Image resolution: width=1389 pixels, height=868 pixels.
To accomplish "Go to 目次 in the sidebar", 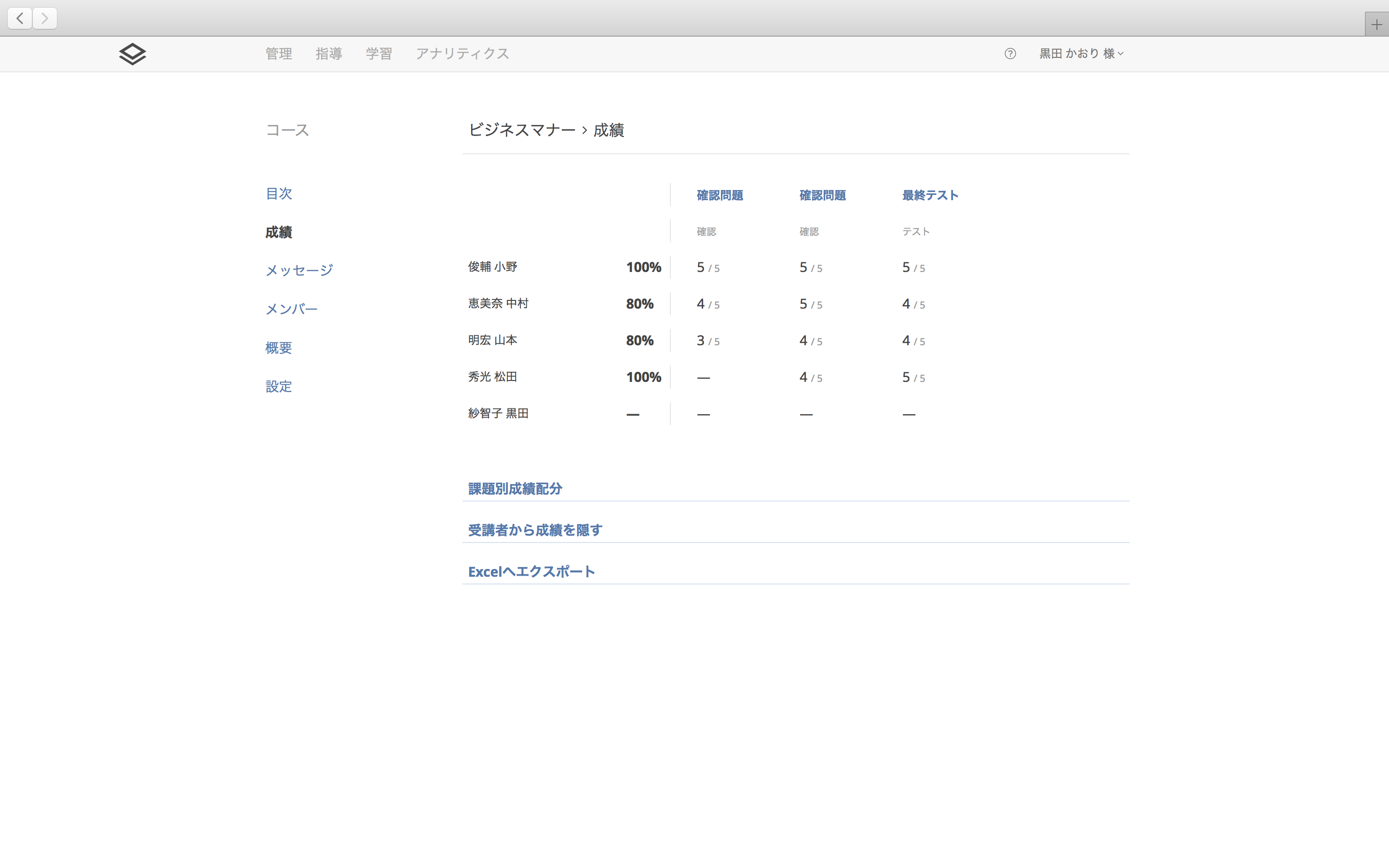I will click(279, 193).
